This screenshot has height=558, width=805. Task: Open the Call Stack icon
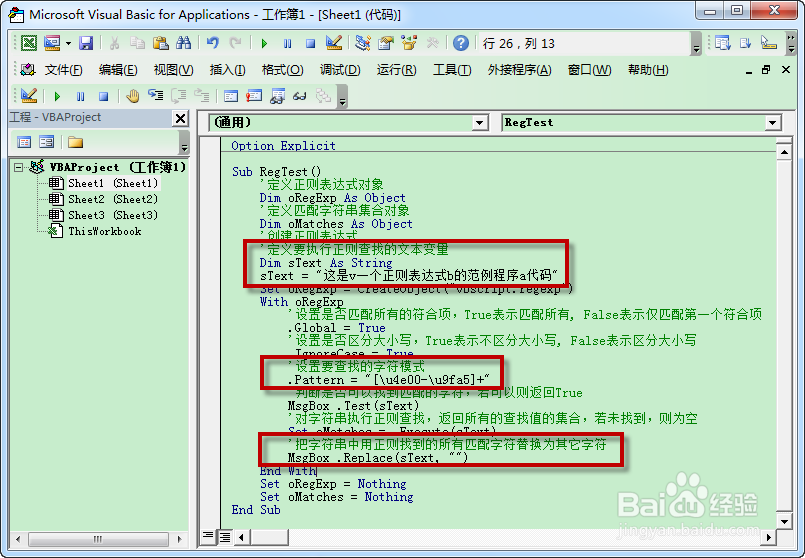click(323, 96)
